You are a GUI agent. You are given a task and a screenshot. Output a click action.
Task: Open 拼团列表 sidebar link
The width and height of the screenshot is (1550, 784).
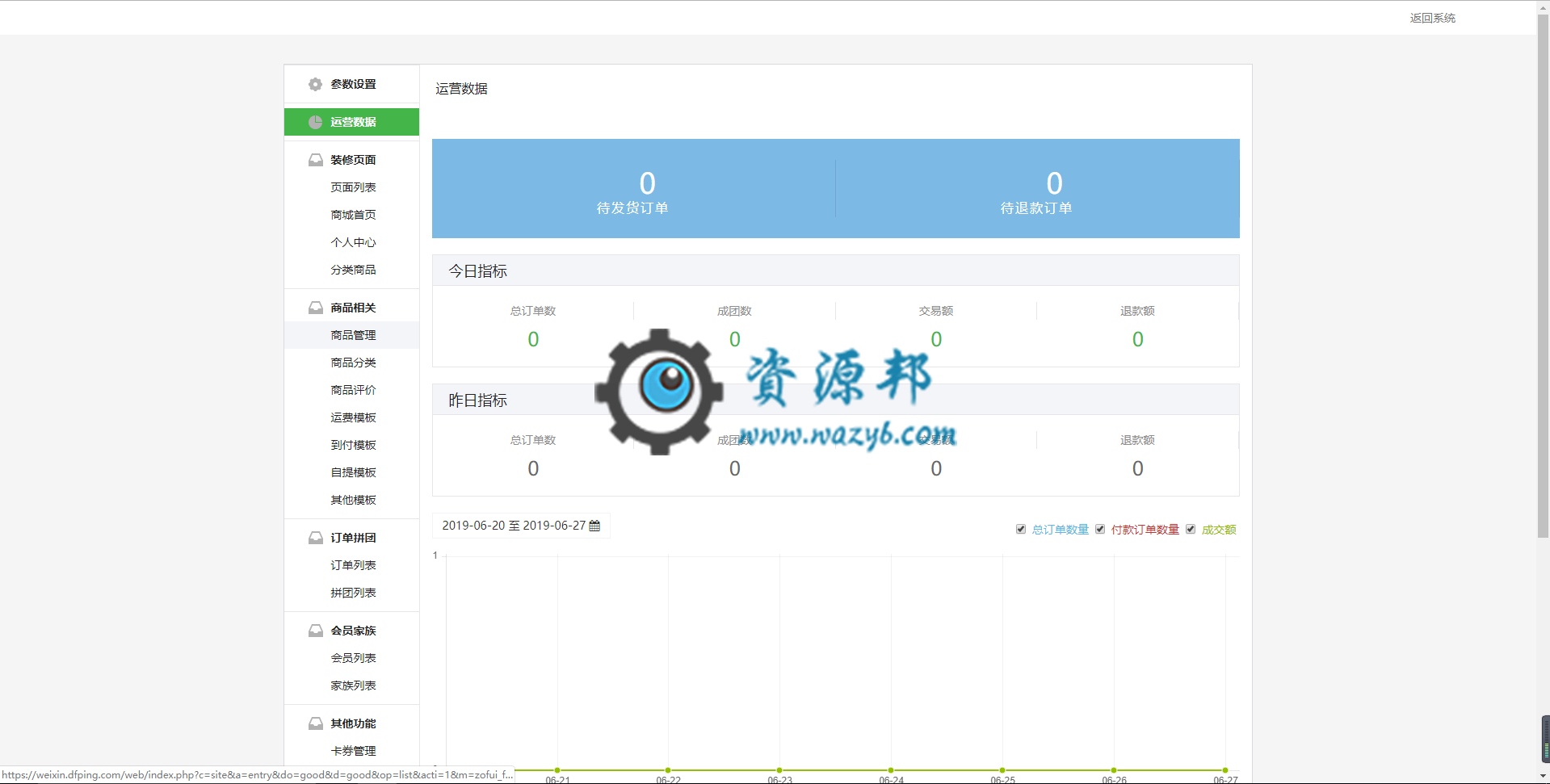[x=353, y=593]
